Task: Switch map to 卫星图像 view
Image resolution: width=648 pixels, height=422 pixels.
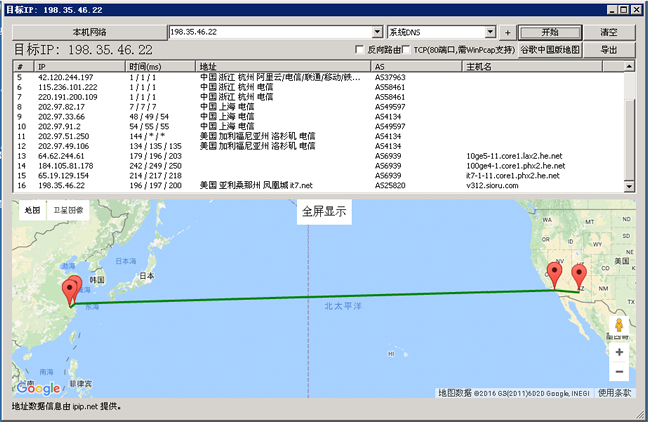Action: [x=69, y=211]
